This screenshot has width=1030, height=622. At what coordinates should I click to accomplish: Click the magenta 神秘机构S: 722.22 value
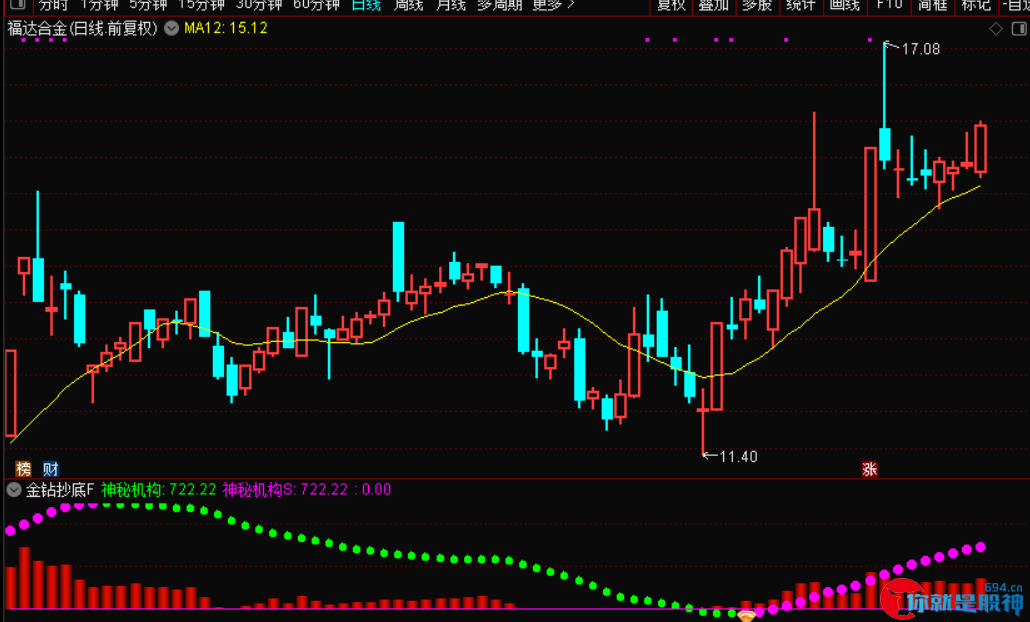tap(284, 489)
